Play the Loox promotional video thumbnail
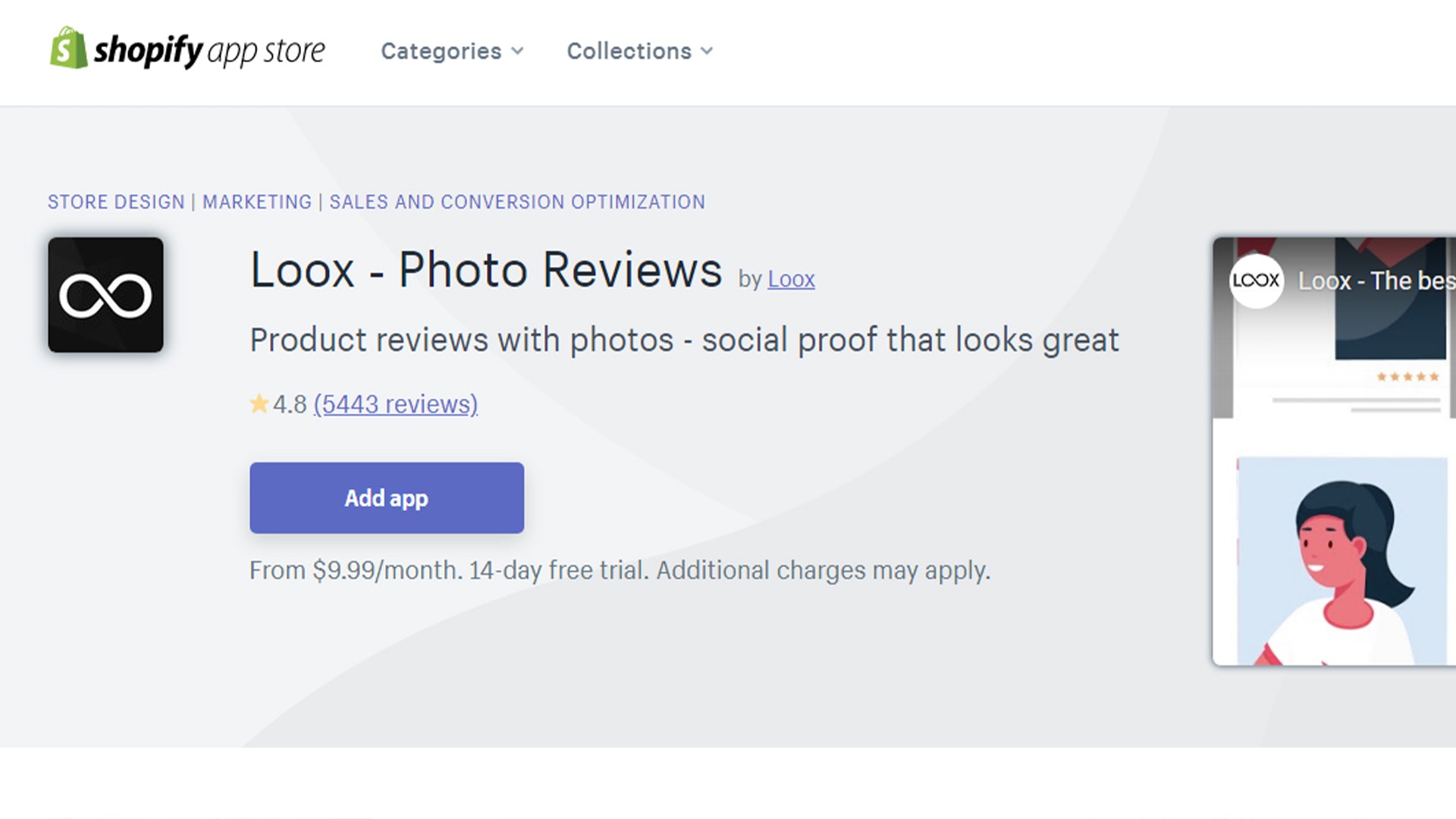Viewport: 1456px width, 819px height. click(1335, 451)
